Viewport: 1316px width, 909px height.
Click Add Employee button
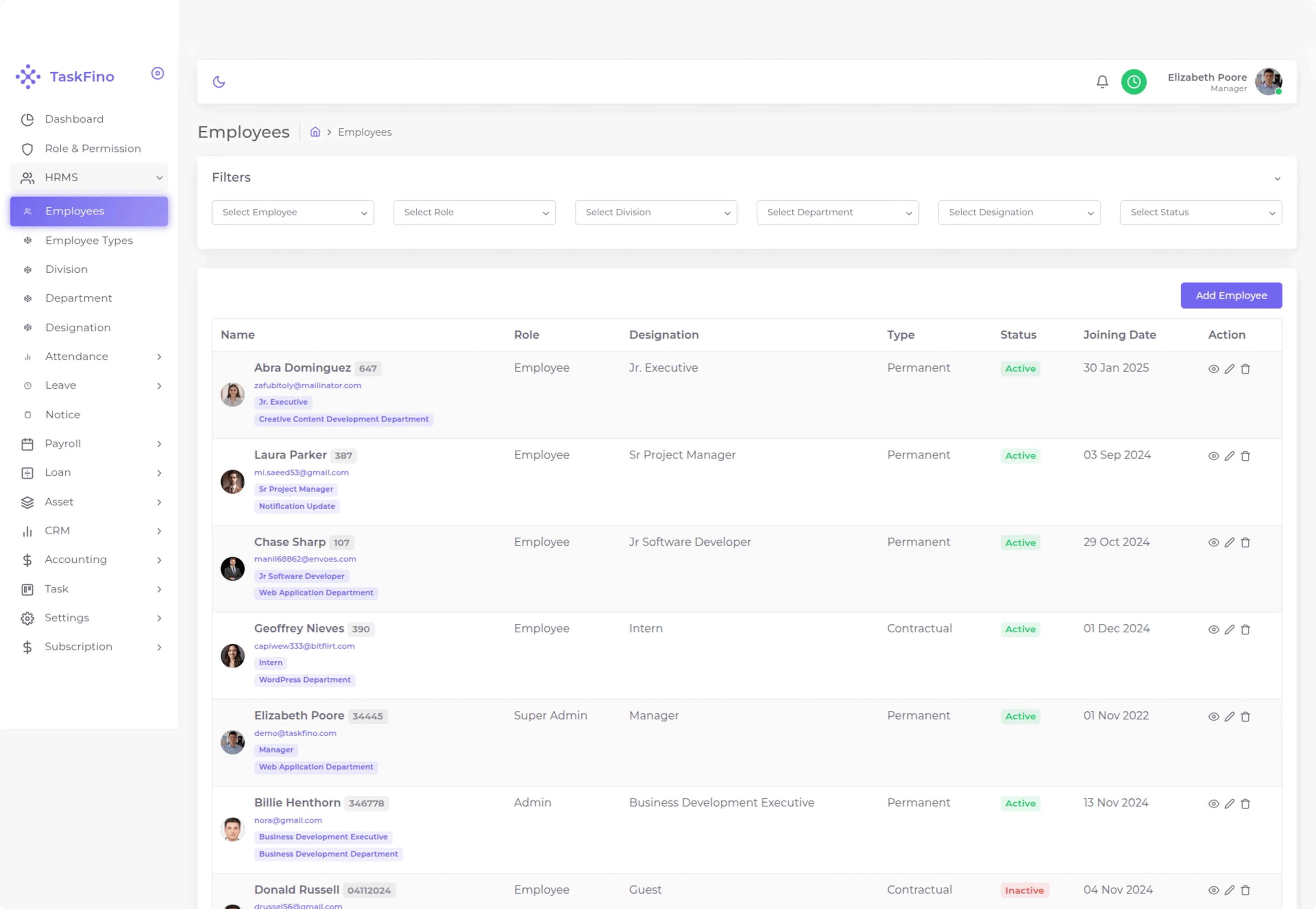[1231, 296]
